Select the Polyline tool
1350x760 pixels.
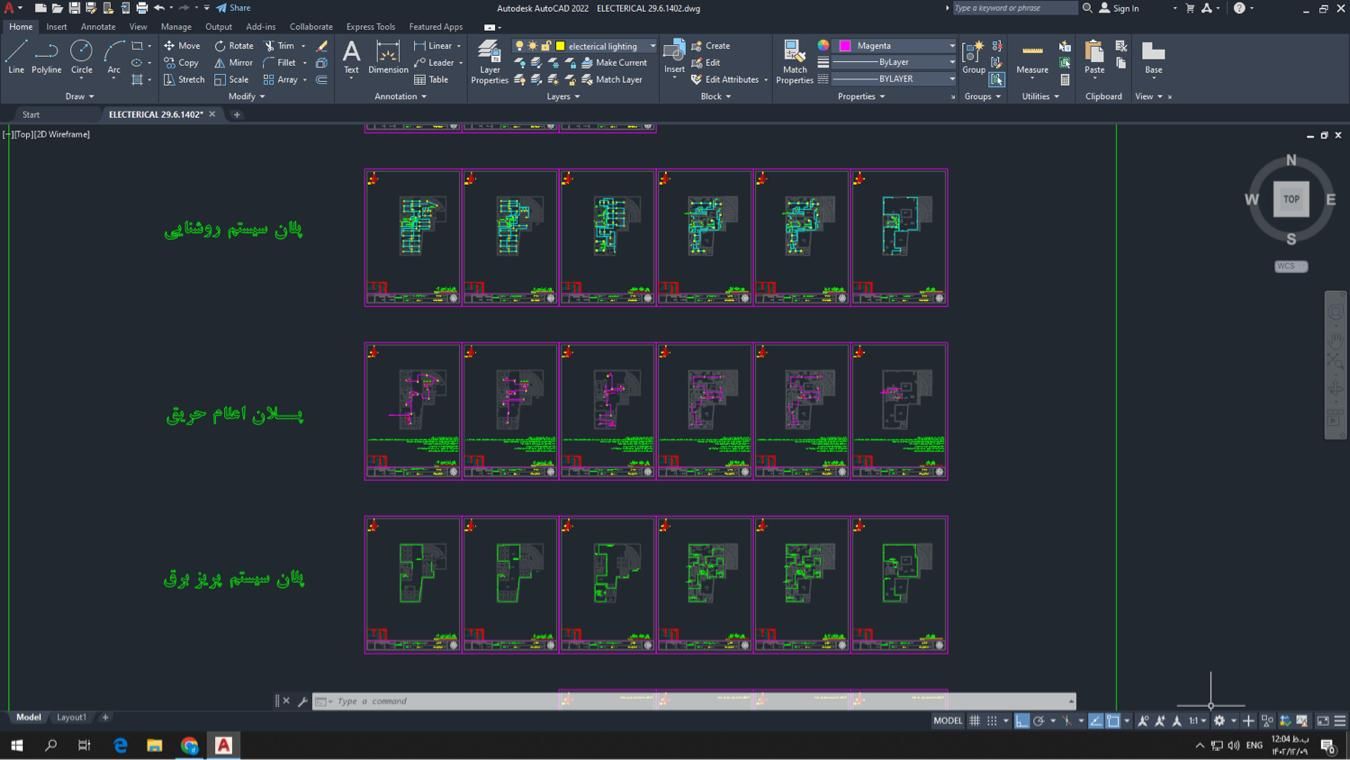46,57
